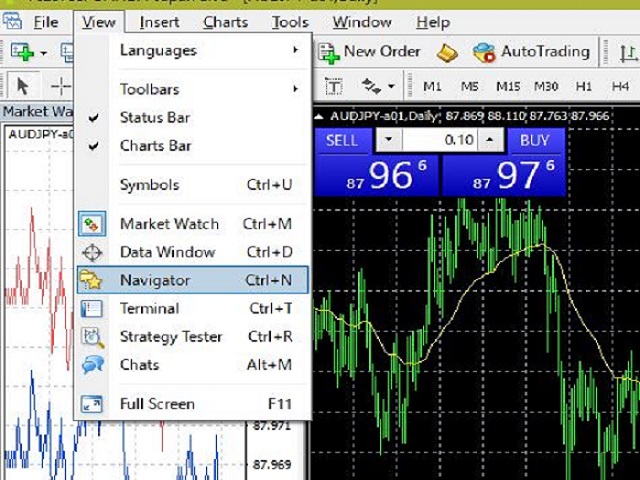Click the buy price 87.97 panel
This screenshot has width=640, height=480.
[504, 176]
